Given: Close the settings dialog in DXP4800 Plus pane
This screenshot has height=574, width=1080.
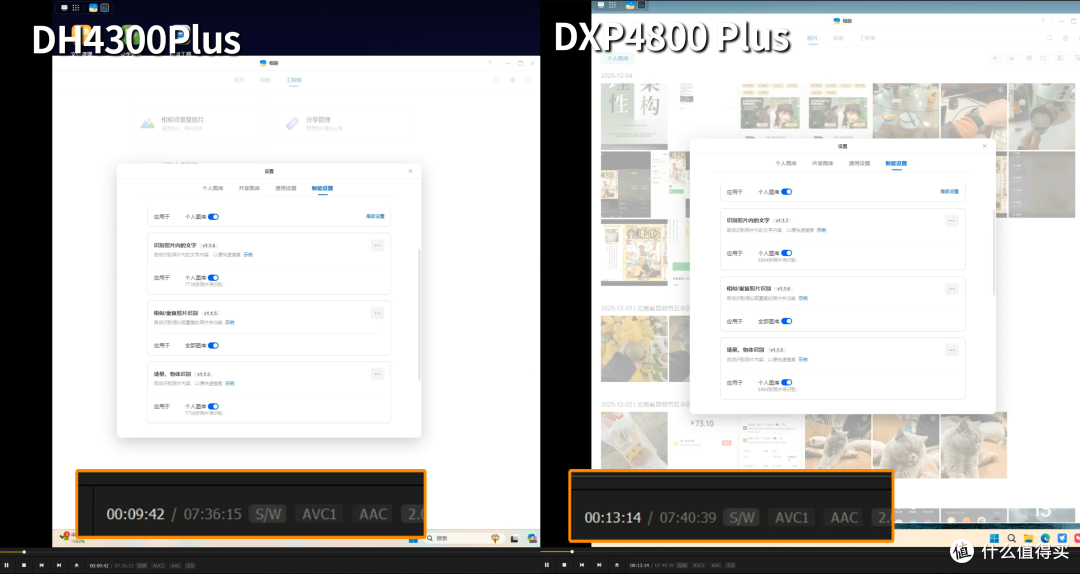Looking at the screenshot, I should [984, 146].
